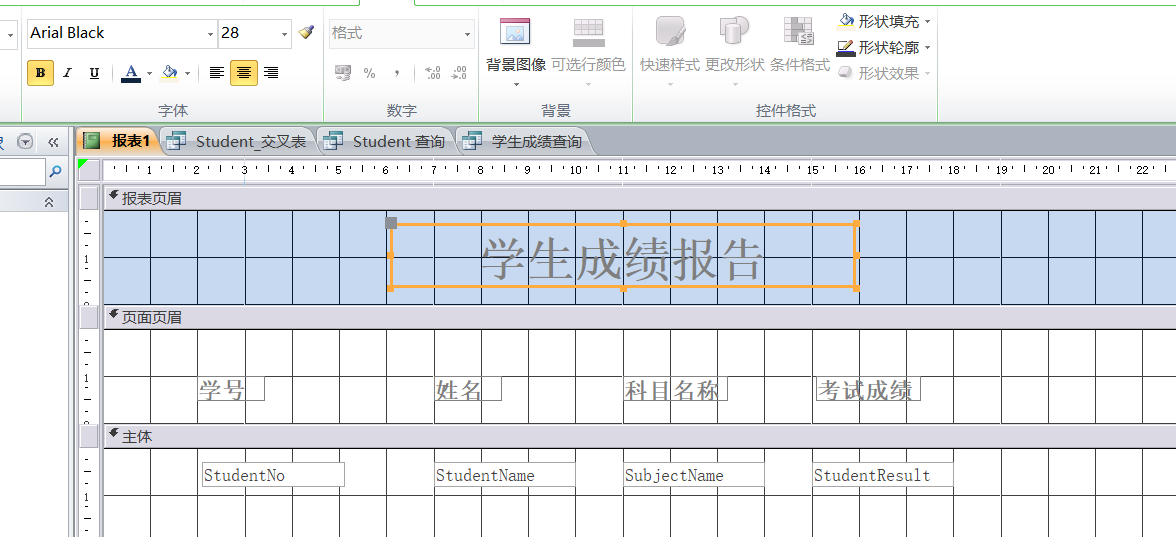Toggle Underline formatting
This screenshot has width=1176, height=537.
pyautogui.click(x=94, y=73)
